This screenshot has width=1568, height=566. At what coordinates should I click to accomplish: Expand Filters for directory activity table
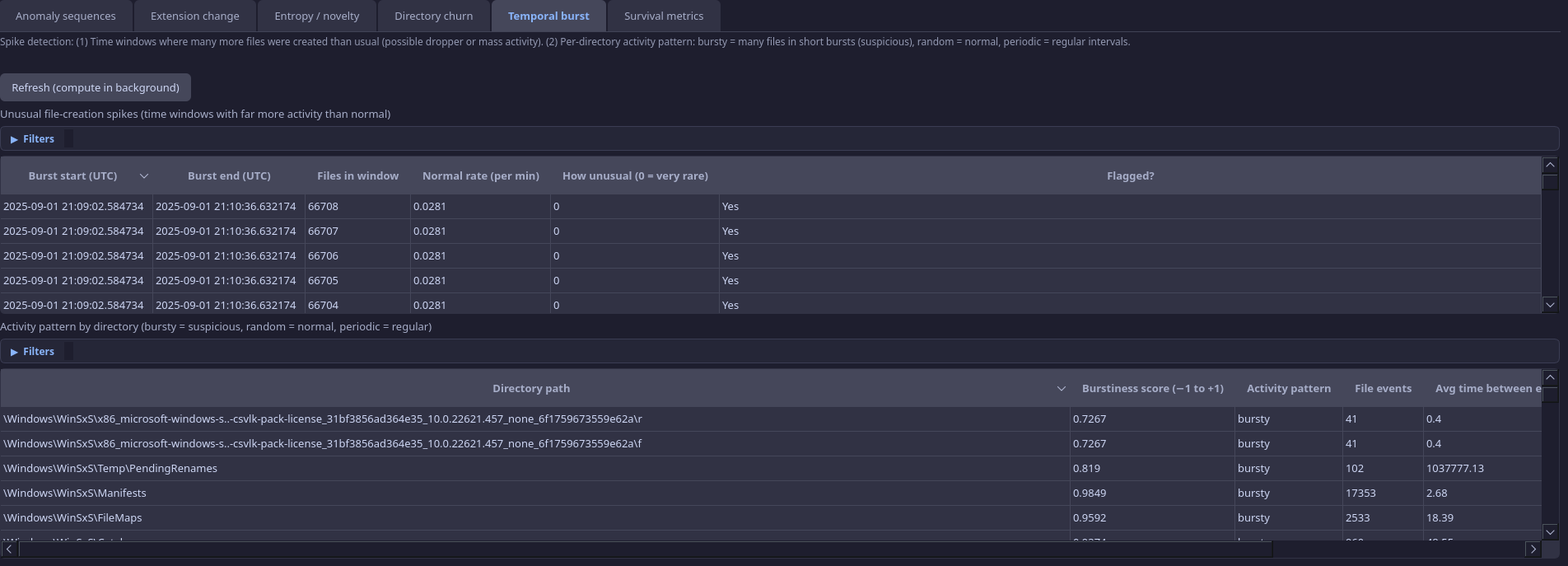pyautogui.click(x=33, y=352)
